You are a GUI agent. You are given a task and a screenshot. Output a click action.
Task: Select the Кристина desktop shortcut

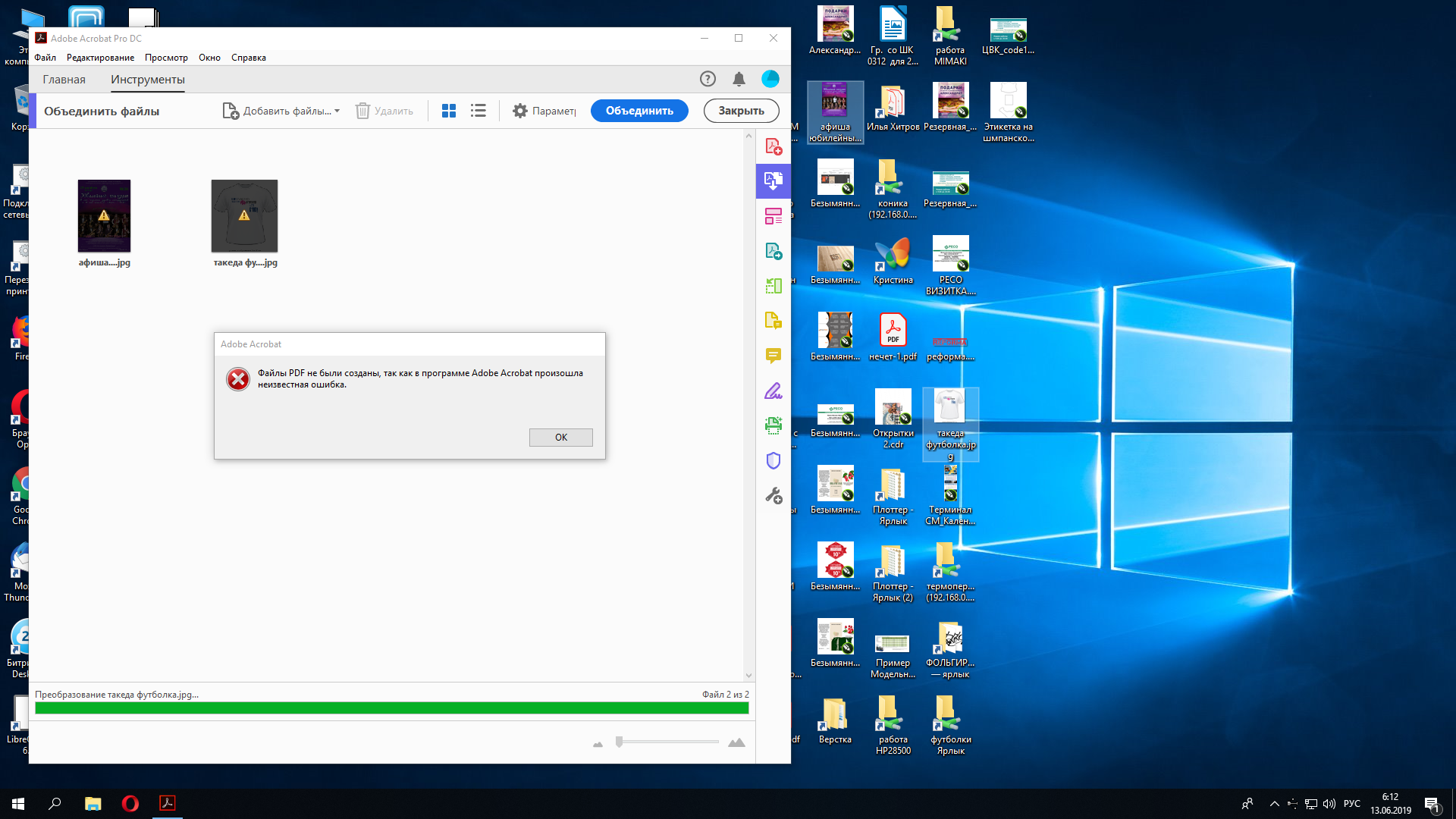click(893, 260)
